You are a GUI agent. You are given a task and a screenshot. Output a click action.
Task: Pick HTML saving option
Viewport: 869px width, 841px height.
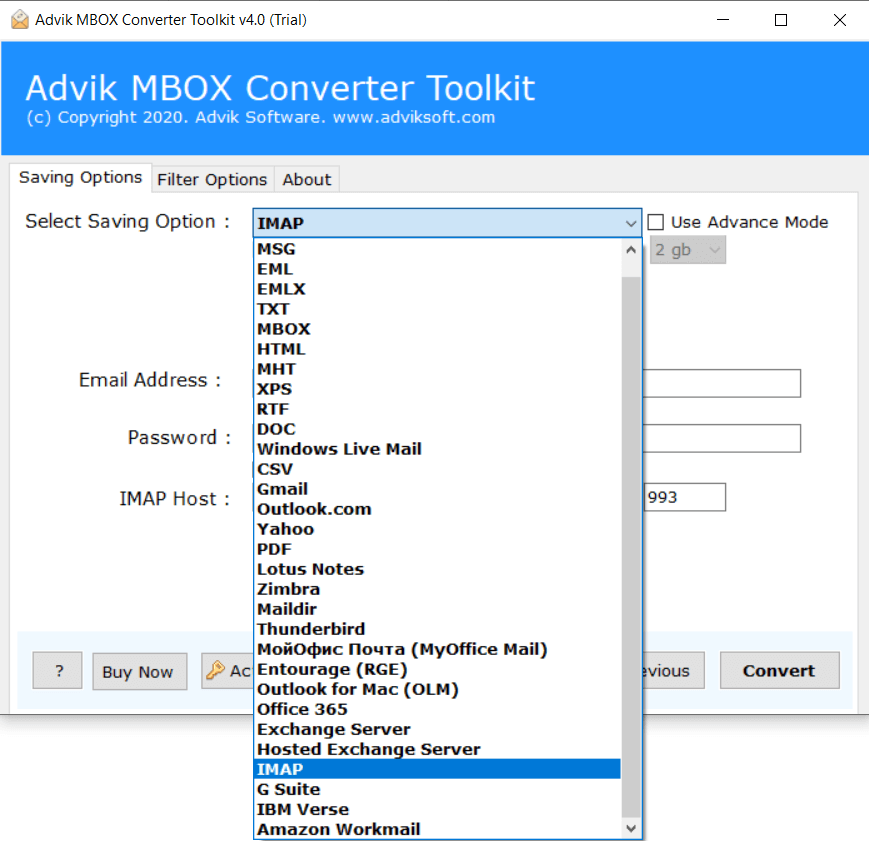coord(438,349)
